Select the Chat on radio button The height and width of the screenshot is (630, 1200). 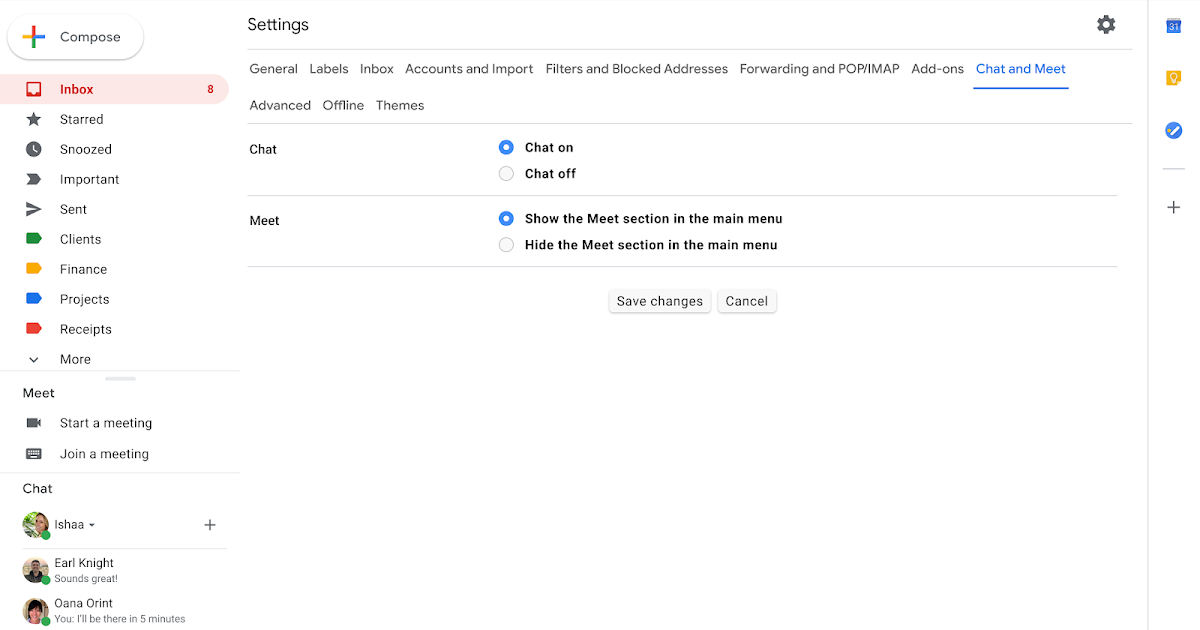tap(506, 147)
